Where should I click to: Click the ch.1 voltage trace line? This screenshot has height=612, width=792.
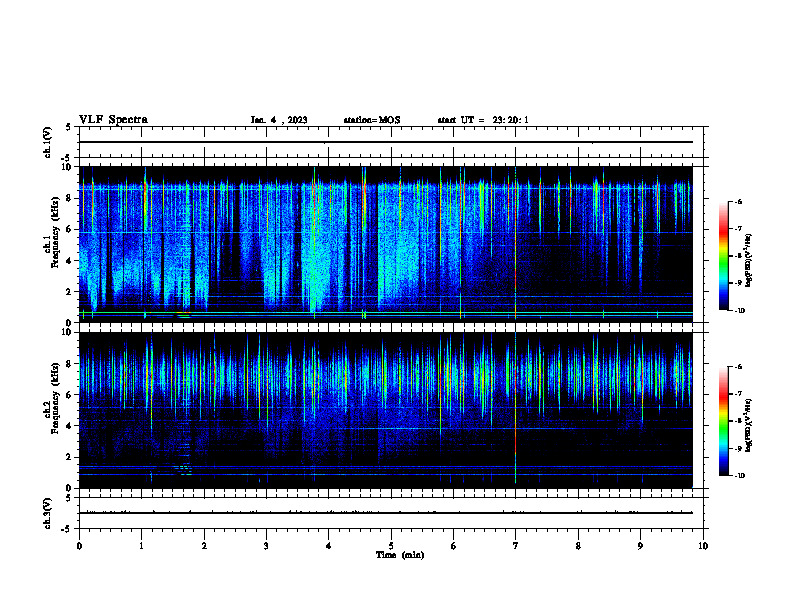(x=385, y=142)
